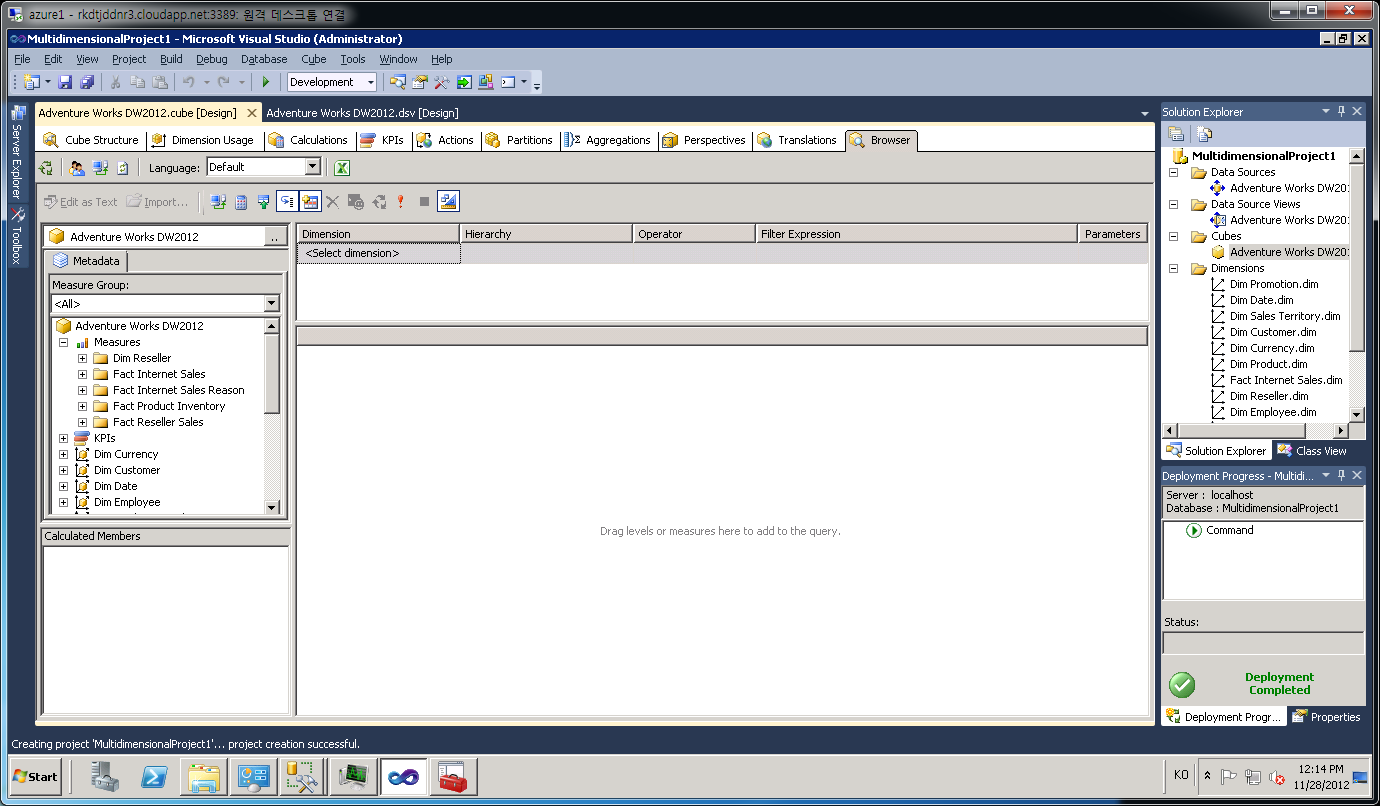Image resolution: width=1380 pixels, height=806 pixels.
Task: Open the Cube menu
Action: (314, 59)
